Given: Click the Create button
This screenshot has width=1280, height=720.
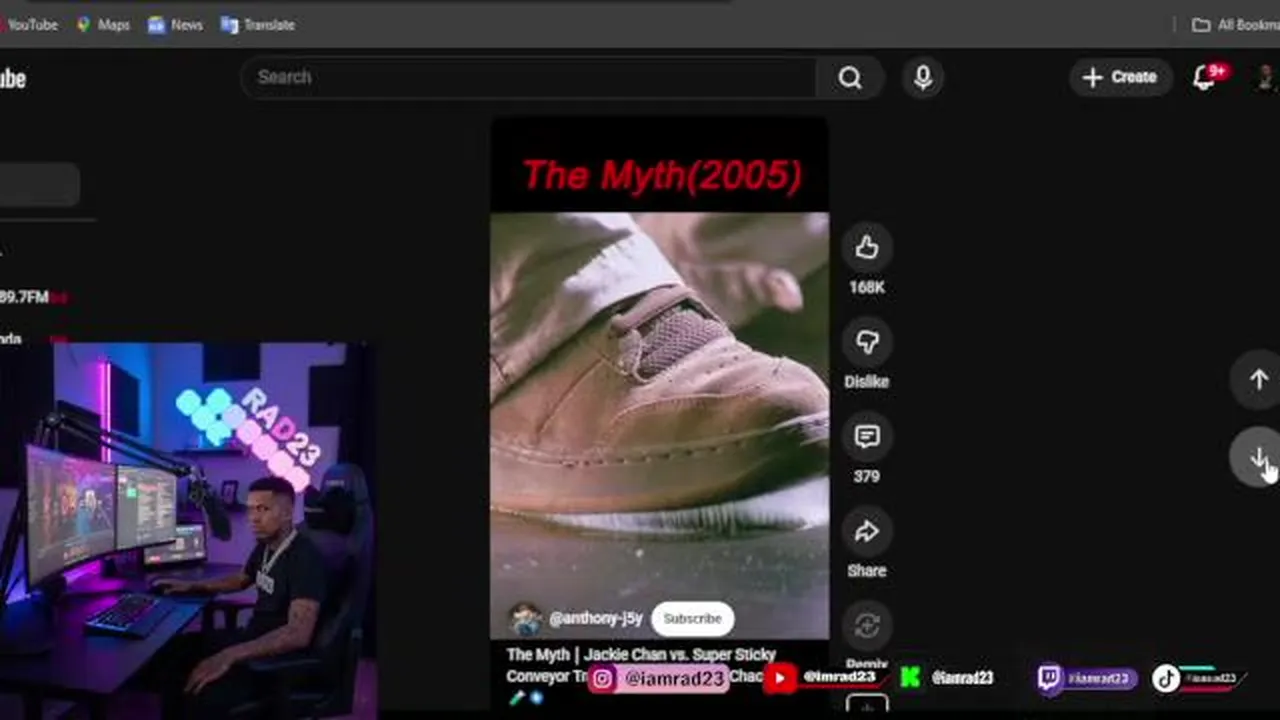Looking at the screenshot, I should tap(1120, 77).
